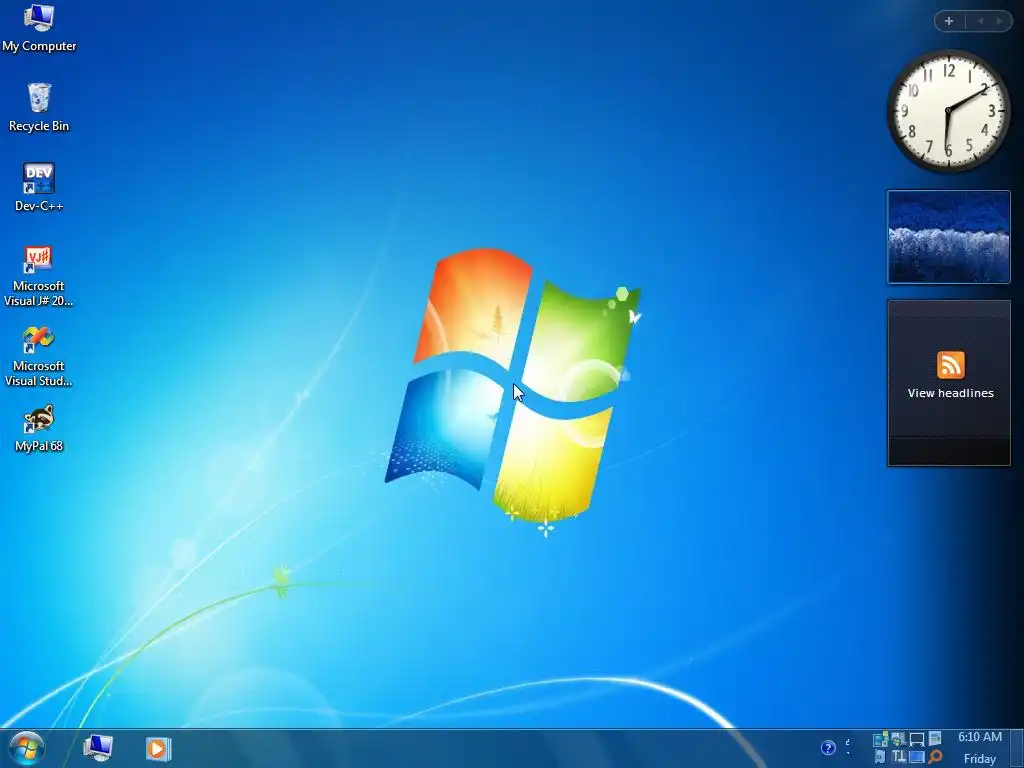The width and height of the screenshot is (1024, 768).
Task: Click the View headlines link
Action: [950, 393]
